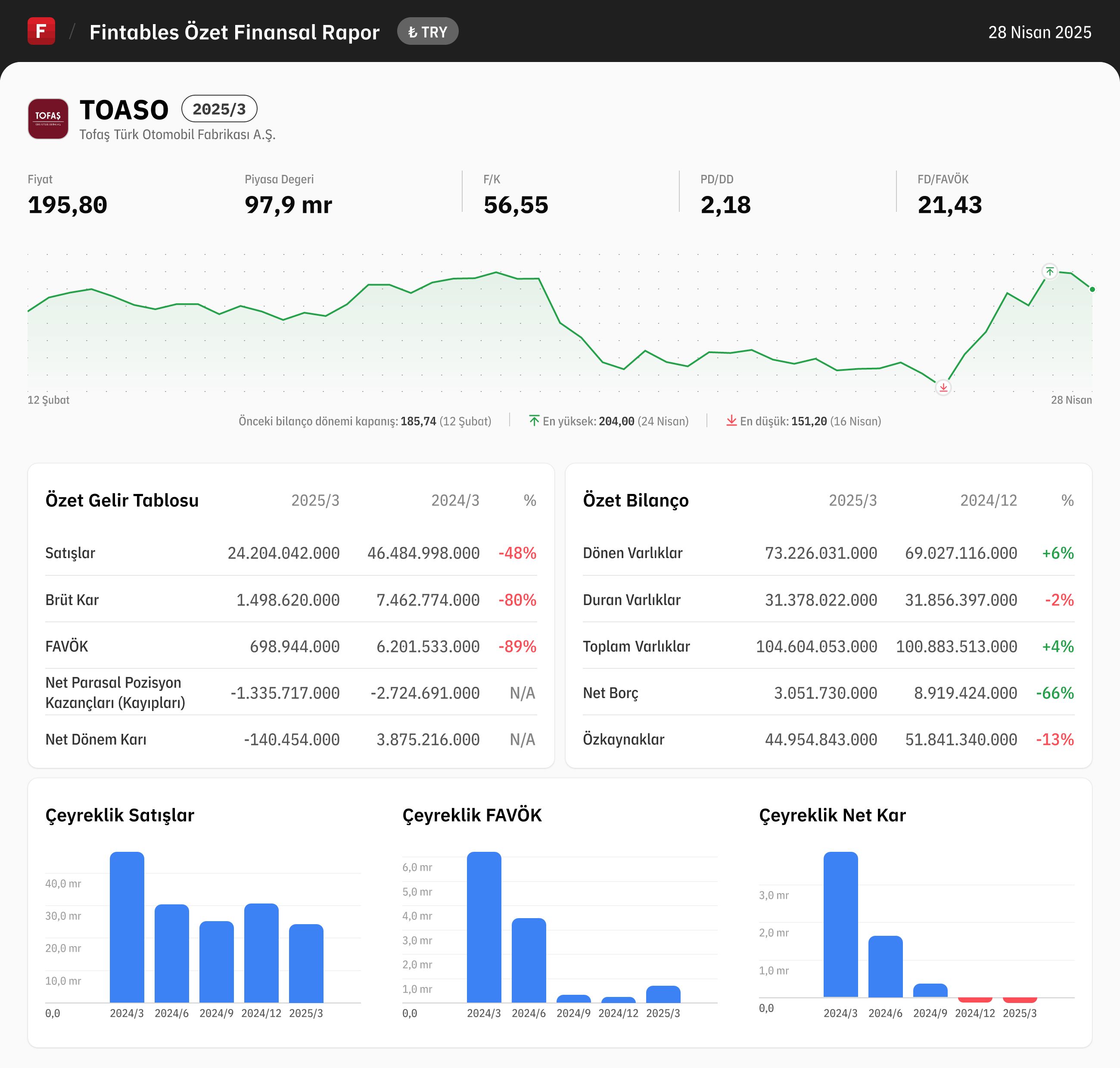Click the Brüt Kar row label
This screenshot has width=1120, height=1068.
[72, 600]
